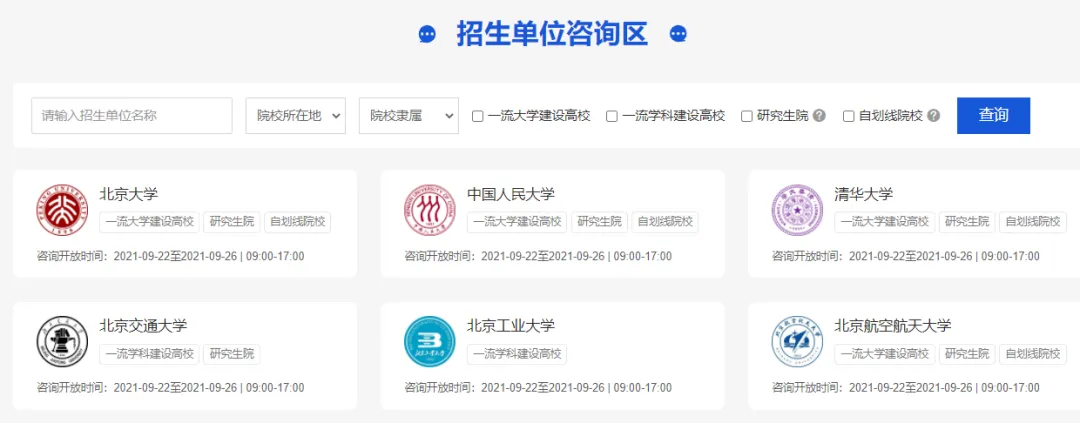Open the 北京航空航天大学 name link
Image resolution: width=1080 pixels, height=423 pixels.
(x=893, y=326)
